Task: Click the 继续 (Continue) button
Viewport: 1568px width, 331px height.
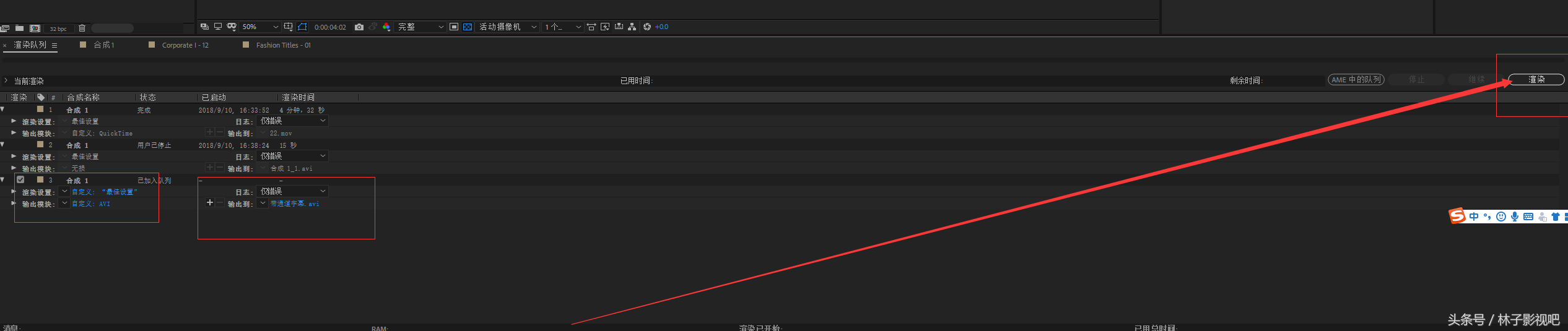Action: point(1476,80)
